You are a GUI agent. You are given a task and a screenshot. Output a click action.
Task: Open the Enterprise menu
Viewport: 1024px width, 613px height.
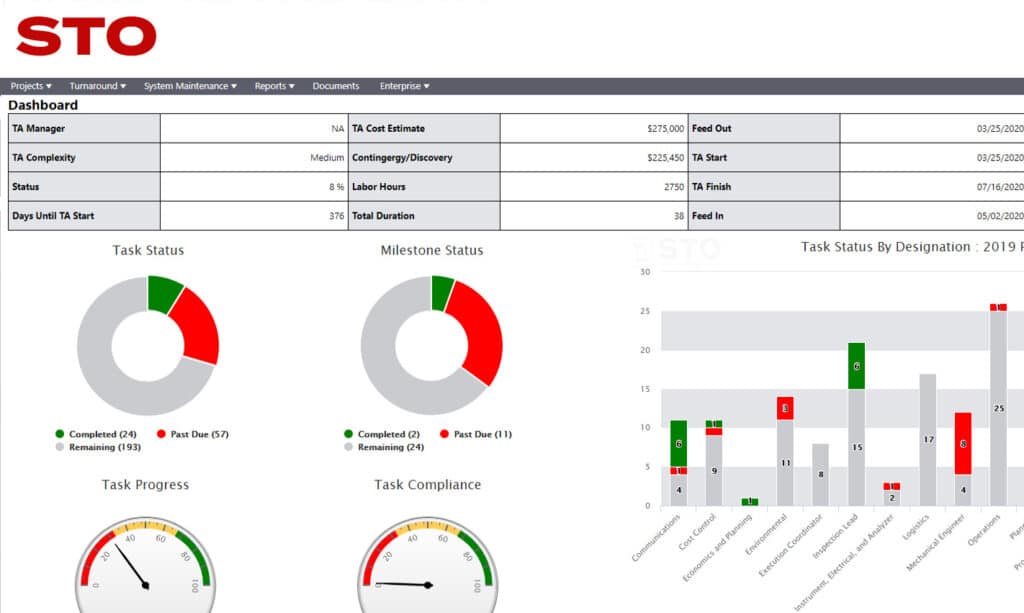tap(404, 86)
